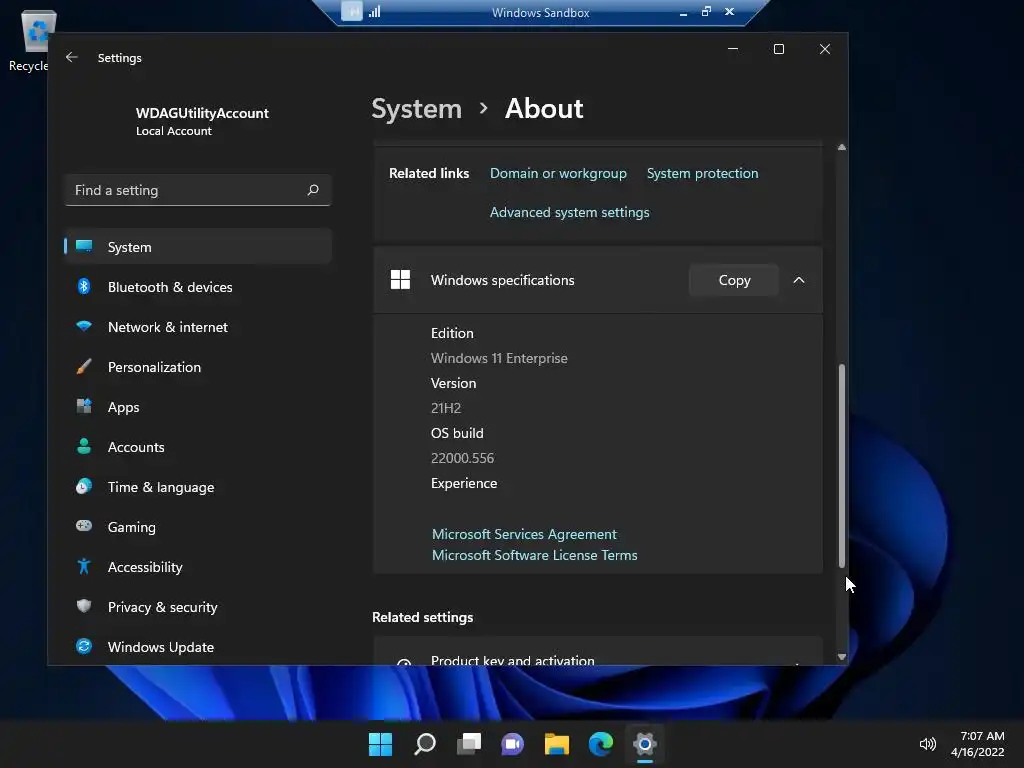Go to Bluetooth & devices
The width and height of the screenshot is (1024, 768).
(x=198, y=287)
